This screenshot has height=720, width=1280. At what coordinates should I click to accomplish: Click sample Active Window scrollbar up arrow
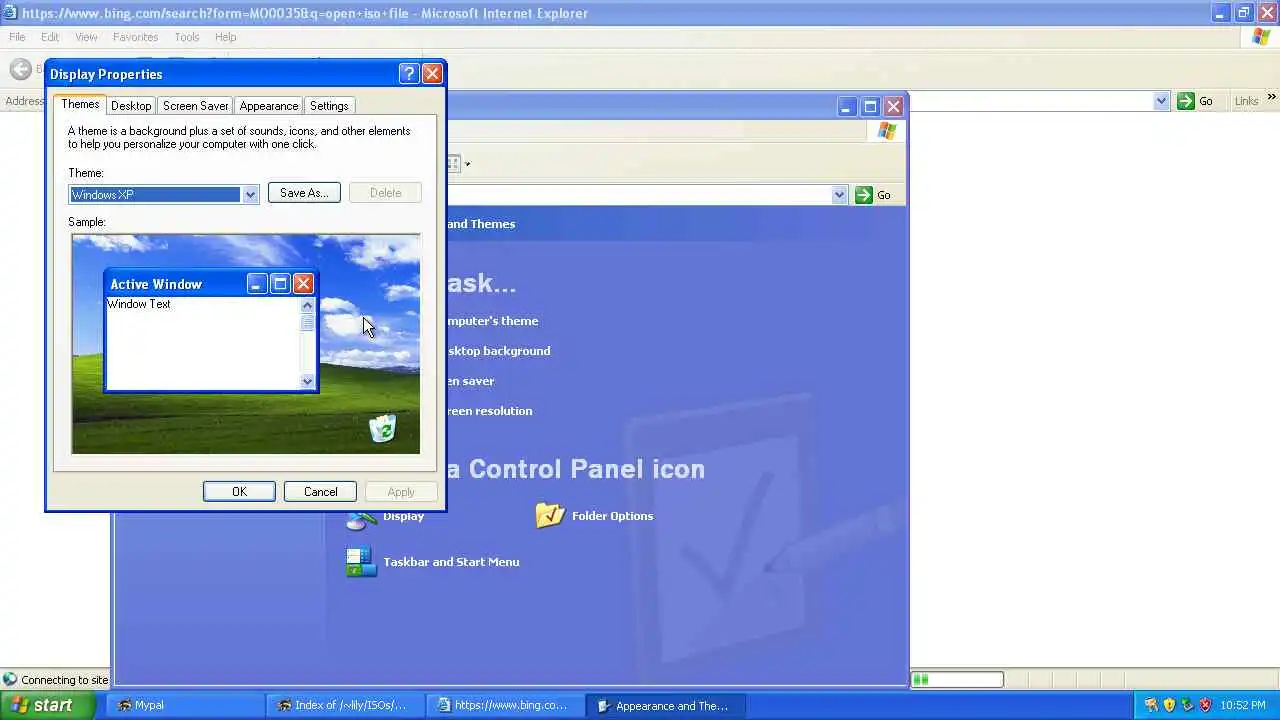[307, 305]
